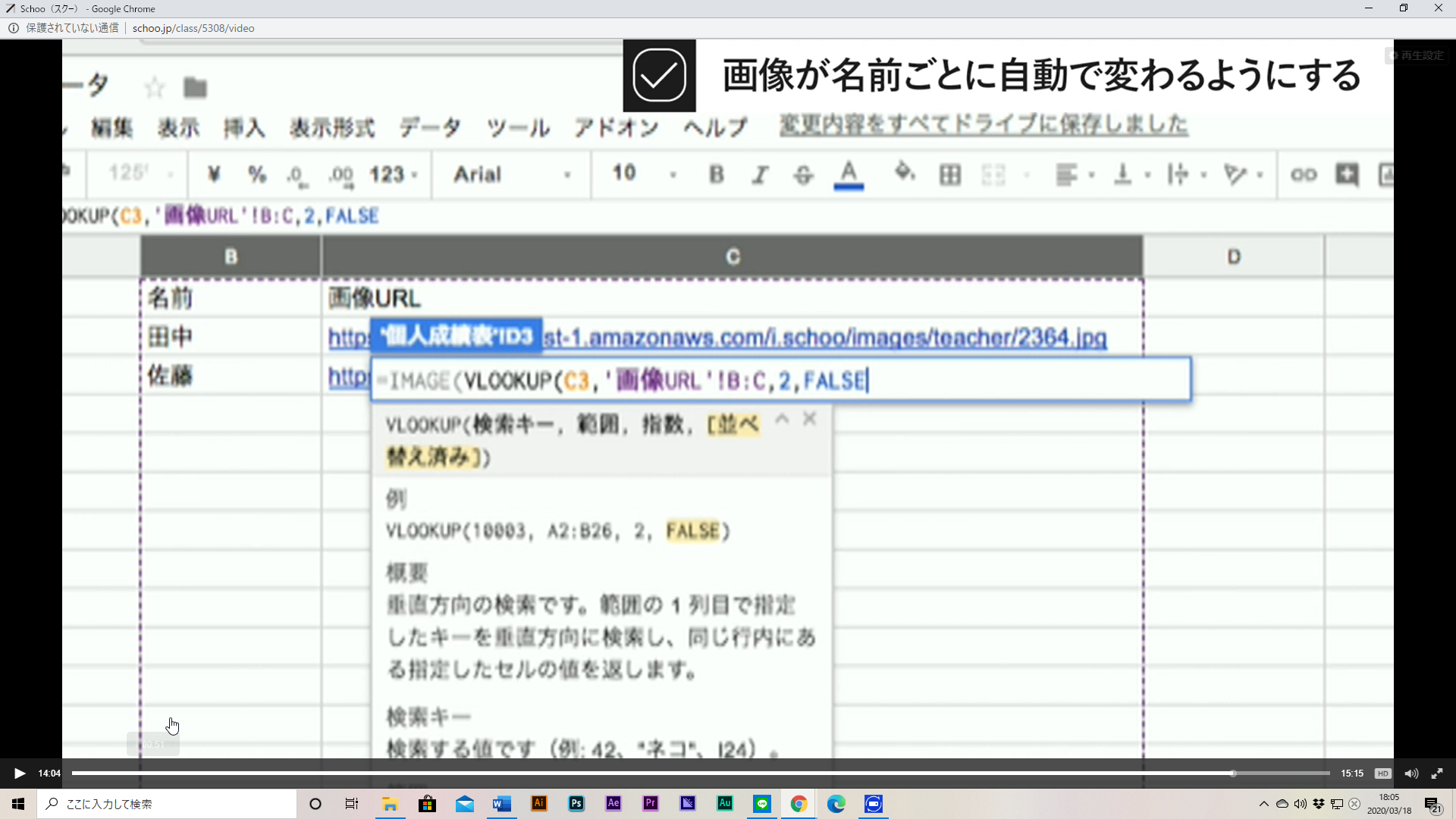Enter fullscreen video mode
1456x819 pixels.
[x=1437, y=773]
